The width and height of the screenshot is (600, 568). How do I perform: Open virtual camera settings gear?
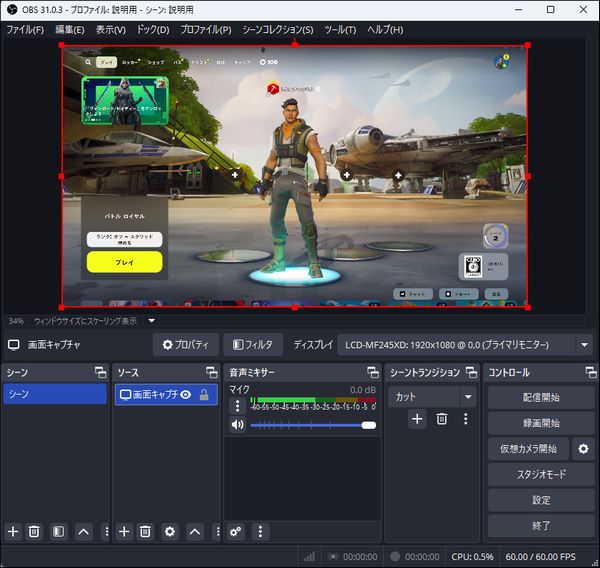[583, 449]
